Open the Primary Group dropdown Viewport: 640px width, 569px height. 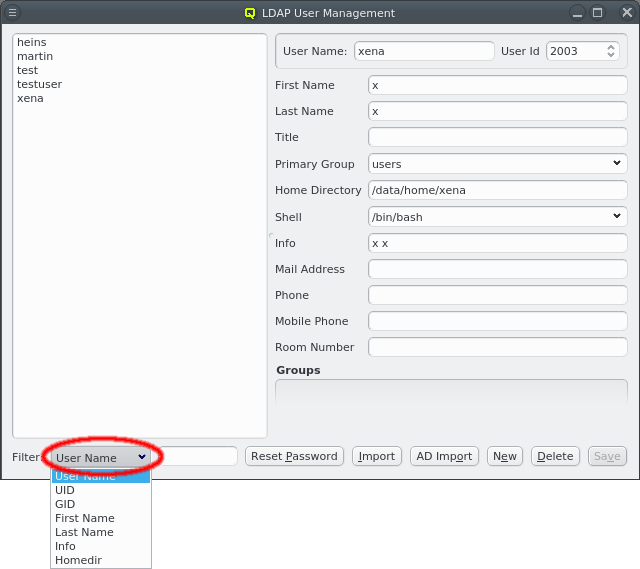(x=498, y=164)
